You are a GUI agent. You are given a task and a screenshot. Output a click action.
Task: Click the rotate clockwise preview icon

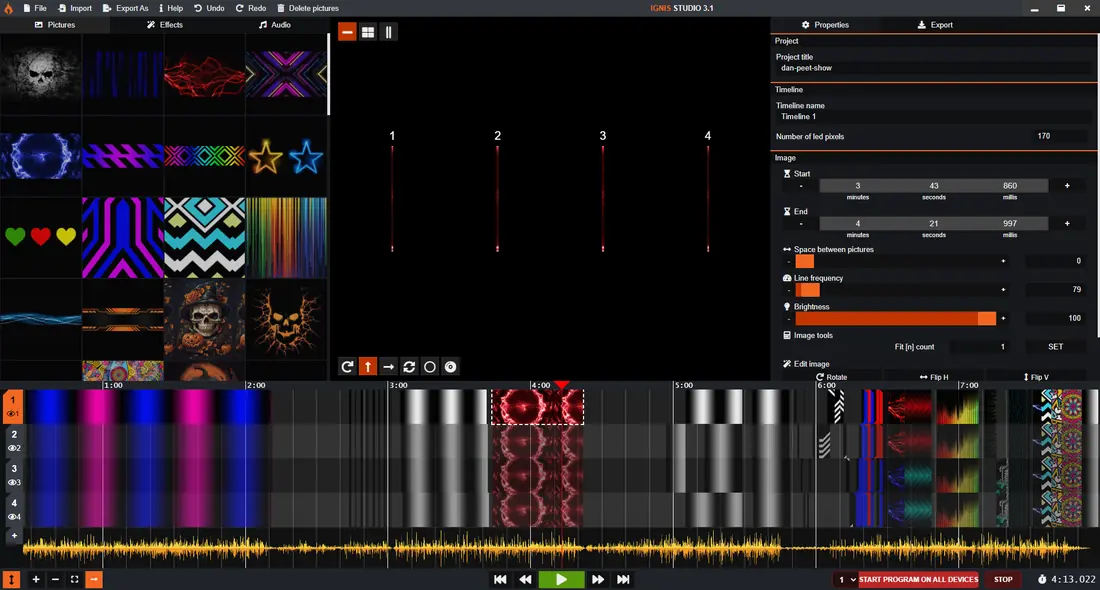pyautogui.click(x=347, y=367)
